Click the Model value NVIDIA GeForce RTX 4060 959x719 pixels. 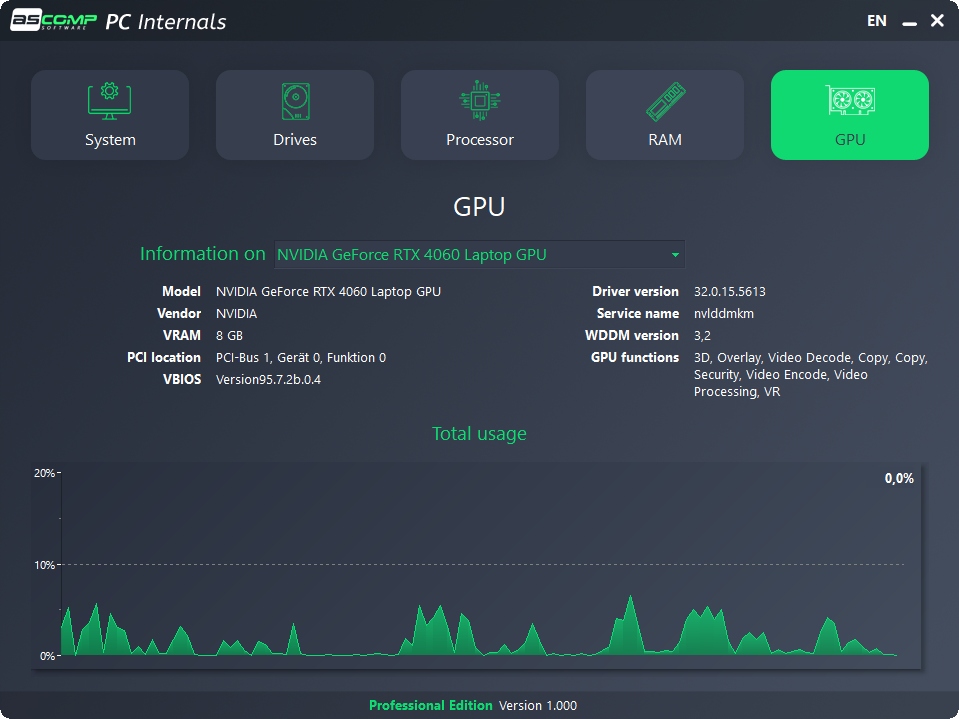click(x=328, y=292)
